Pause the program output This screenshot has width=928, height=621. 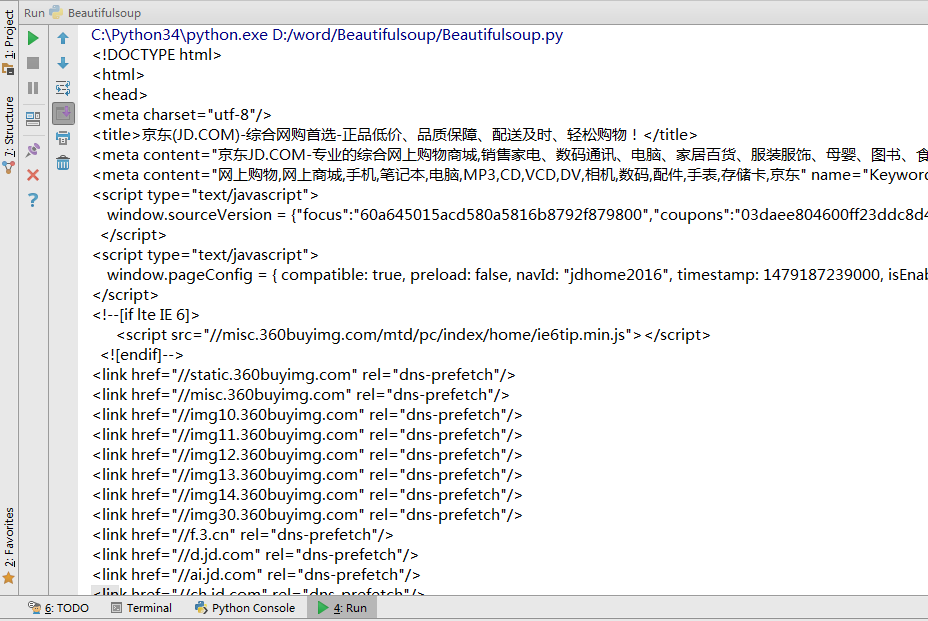click(33, 88)
